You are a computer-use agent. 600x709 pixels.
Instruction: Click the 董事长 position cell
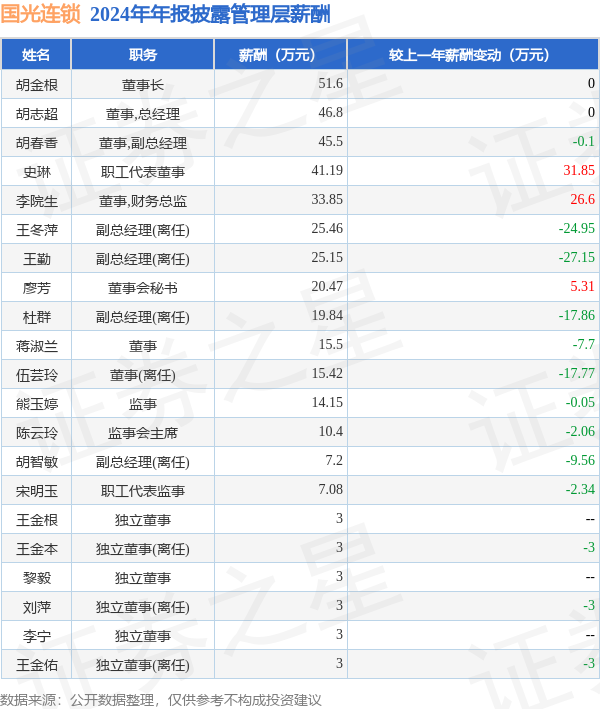point(143,85)
